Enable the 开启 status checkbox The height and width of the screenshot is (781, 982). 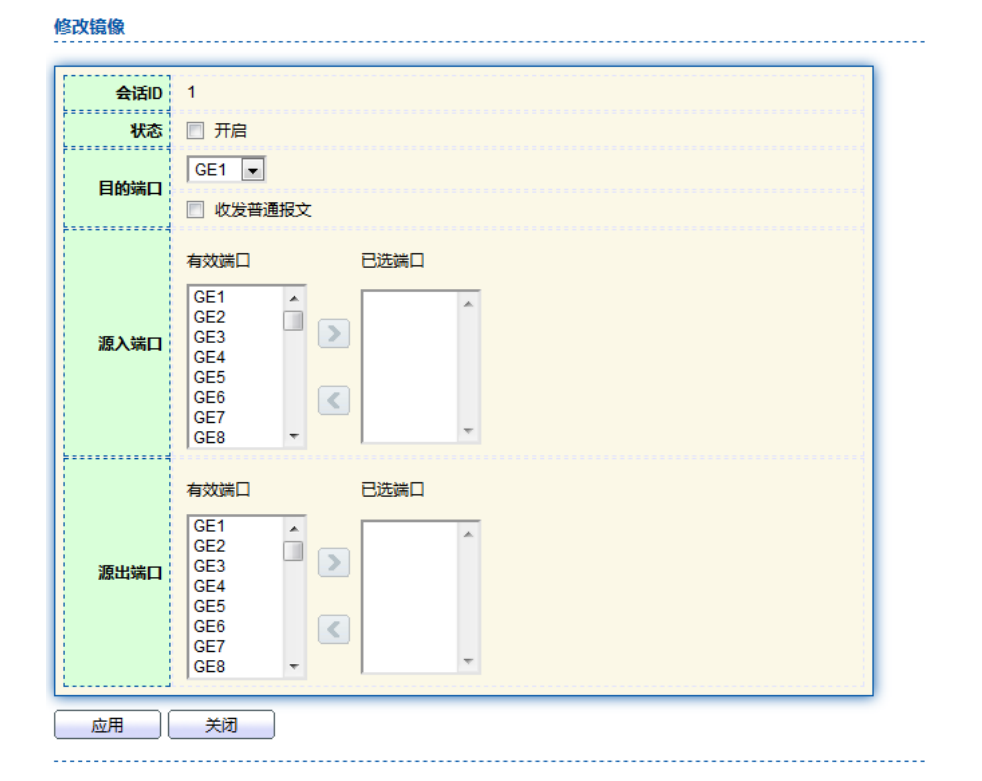point(196,130)
